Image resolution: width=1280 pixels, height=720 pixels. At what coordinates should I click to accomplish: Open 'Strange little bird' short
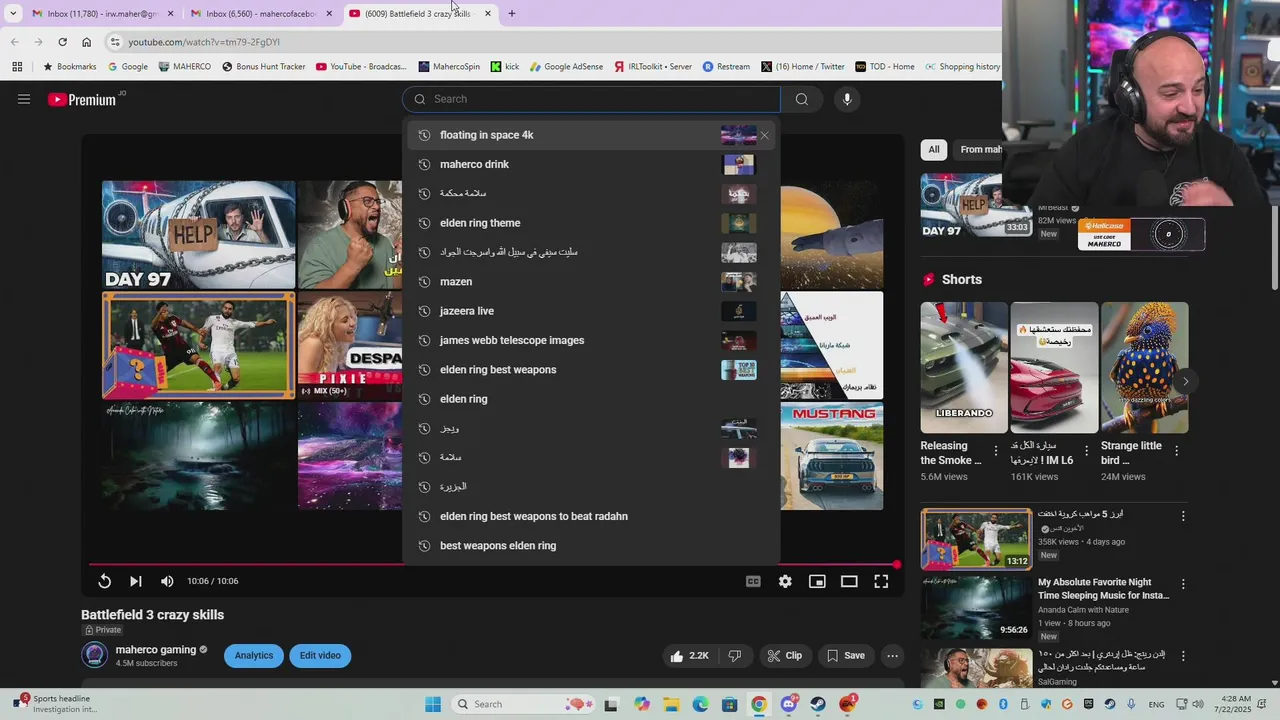[x=1144, y=367]
